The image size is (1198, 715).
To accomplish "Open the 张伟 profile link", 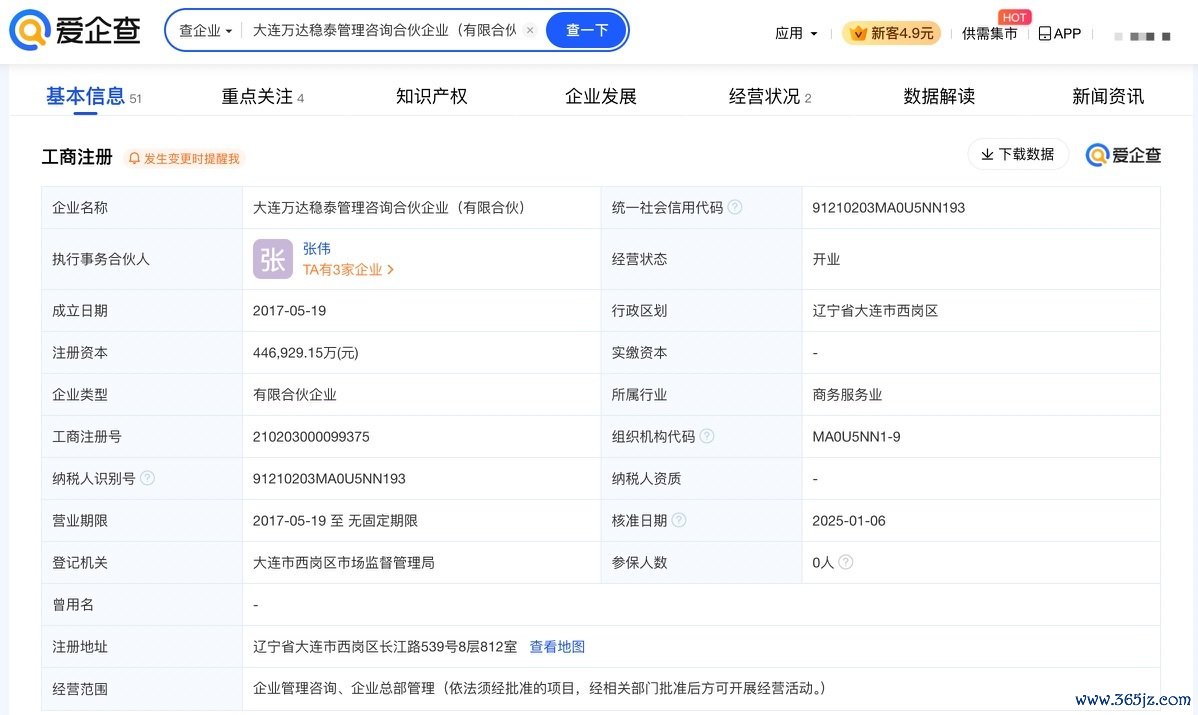I will (x=316, y=248).
